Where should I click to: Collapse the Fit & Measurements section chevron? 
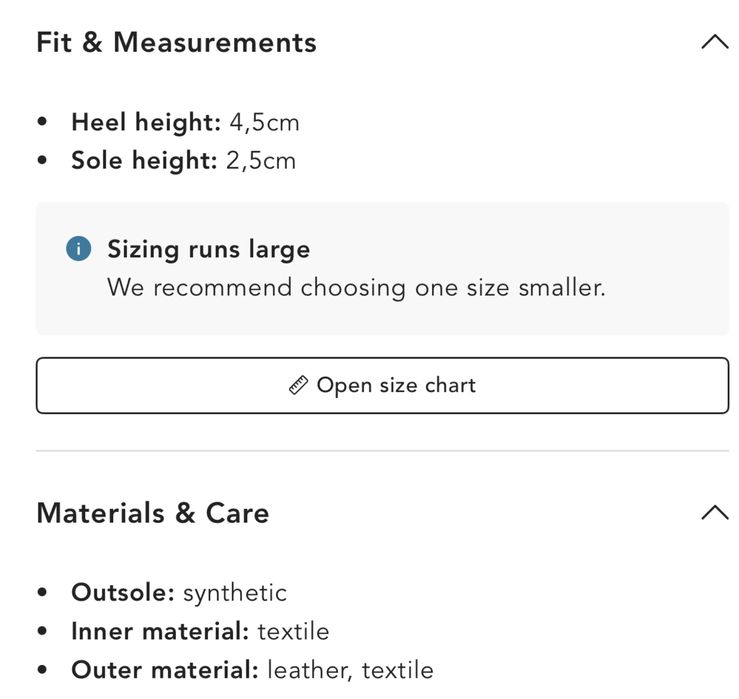(x=714, y=43)
